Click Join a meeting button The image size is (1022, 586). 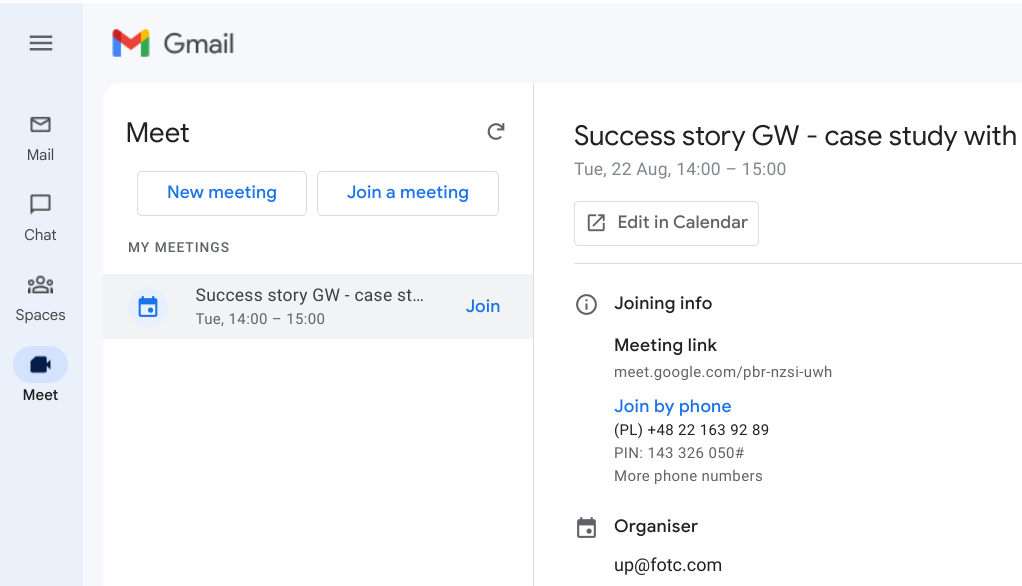pyautogui.click(x=407, y=193)
